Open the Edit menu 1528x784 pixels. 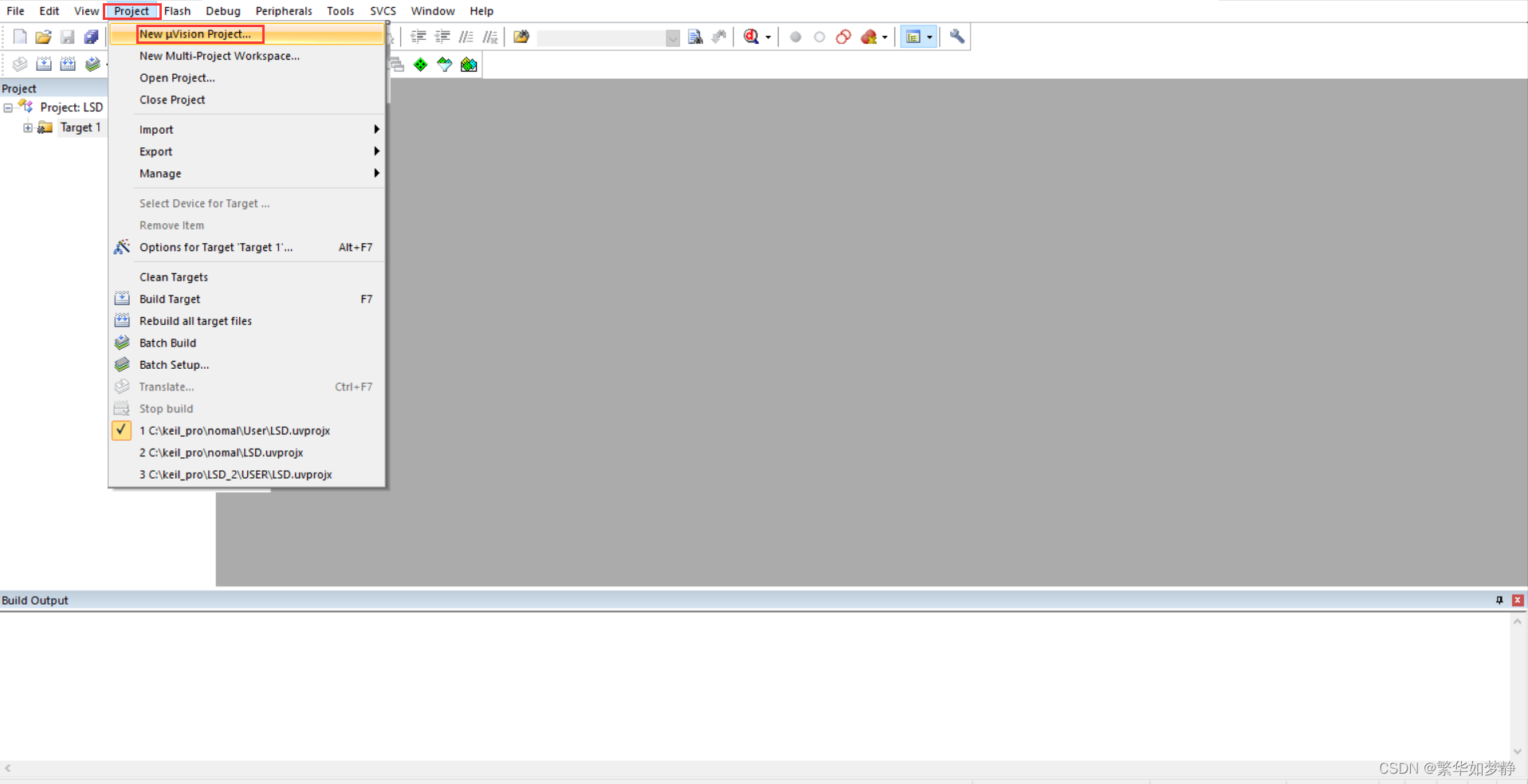click(x=49, y=11)
